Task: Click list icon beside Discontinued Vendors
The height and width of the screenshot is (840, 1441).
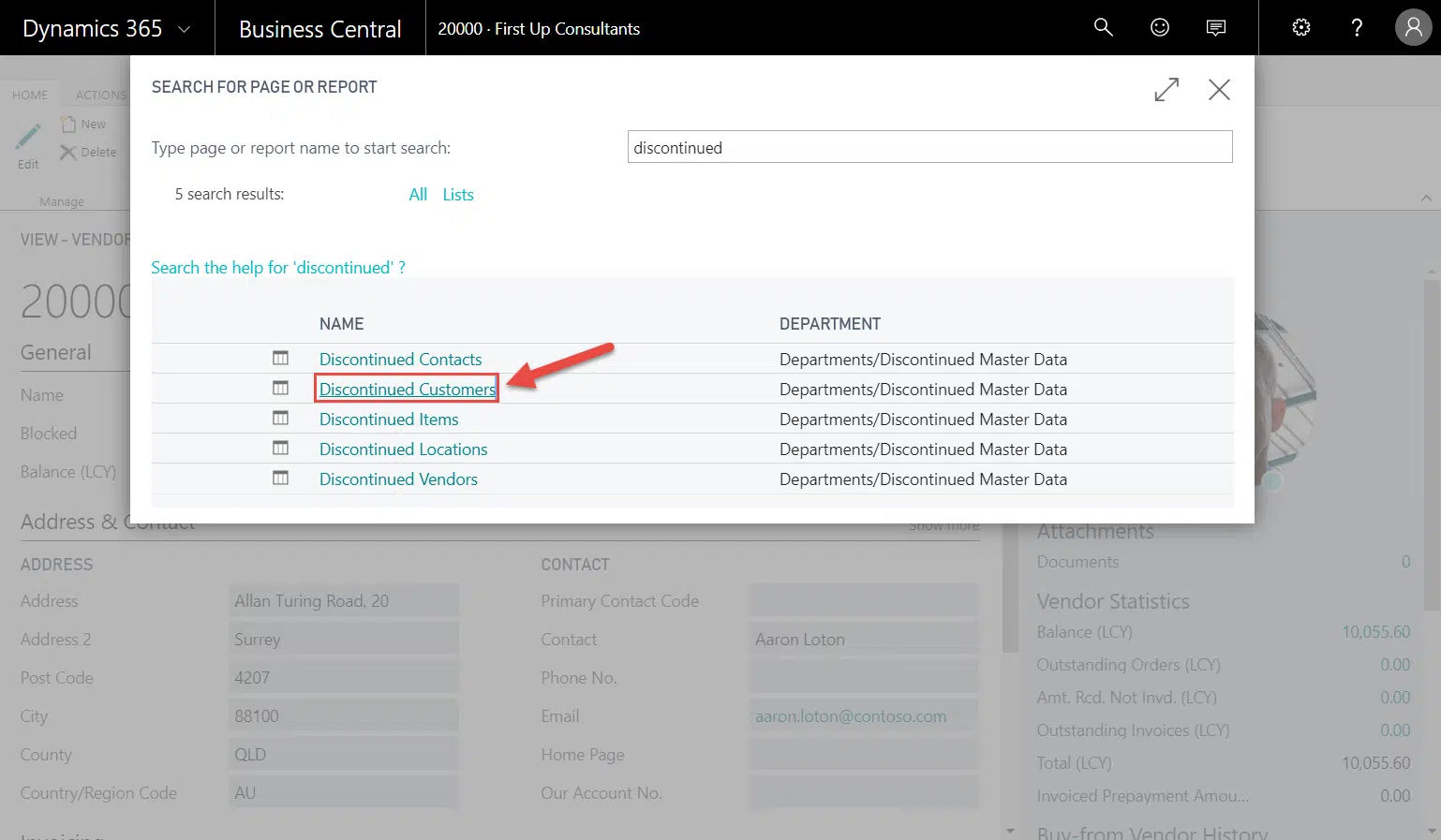Action: pyautogui.click(x=280, y=479)
